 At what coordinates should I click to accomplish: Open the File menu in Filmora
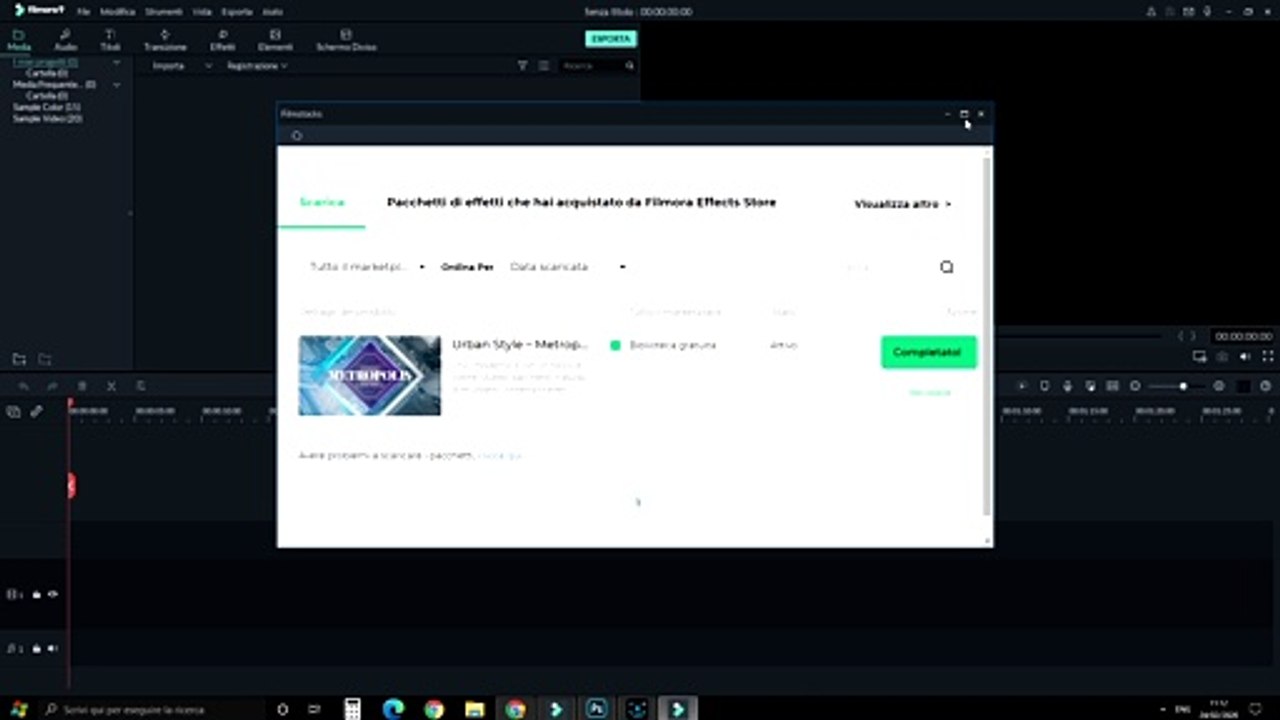83,12
